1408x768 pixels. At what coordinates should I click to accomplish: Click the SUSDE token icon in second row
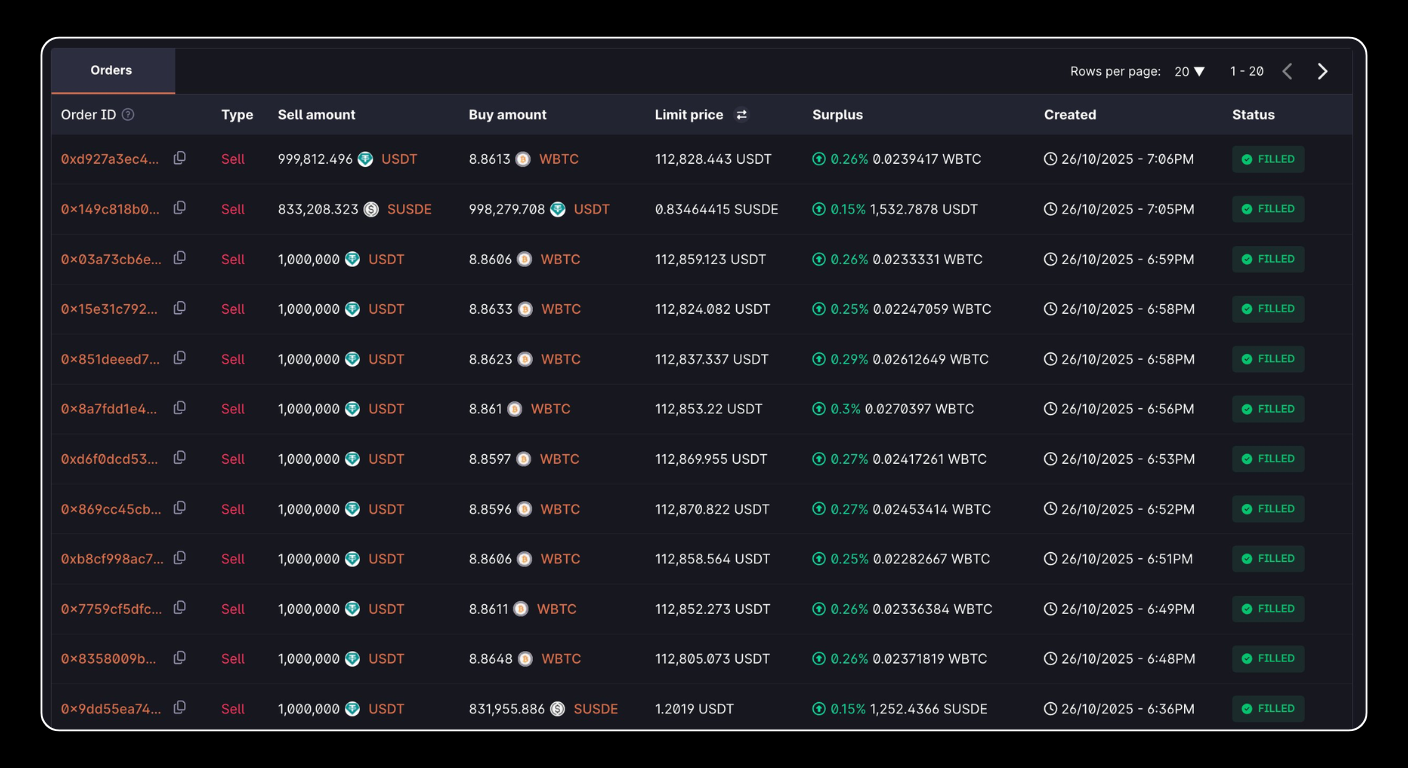(371, 209)
